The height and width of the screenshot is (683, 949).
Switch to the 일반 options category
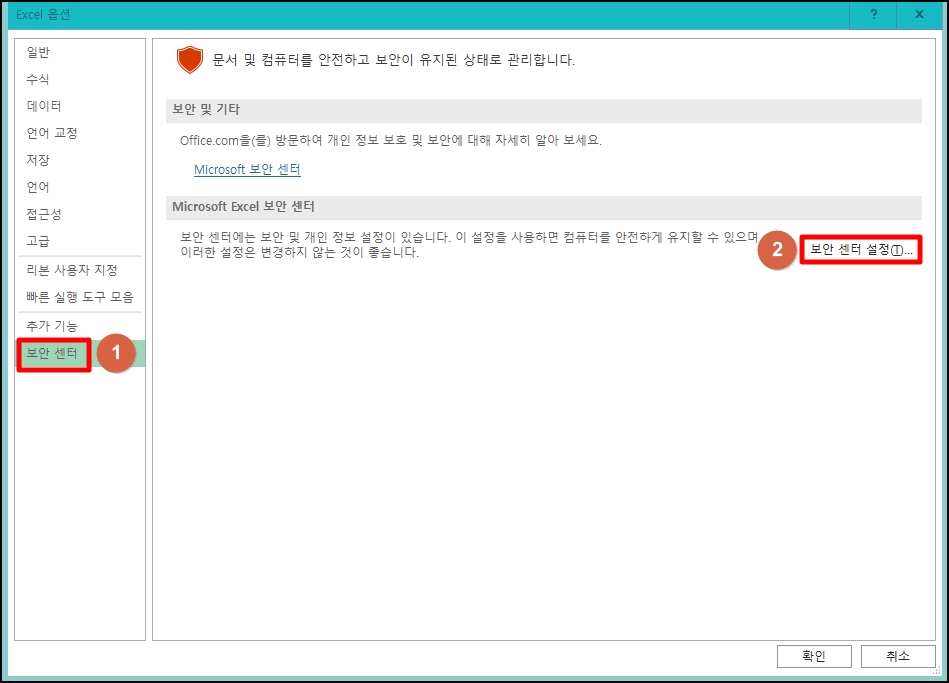(x=39, y=52)
